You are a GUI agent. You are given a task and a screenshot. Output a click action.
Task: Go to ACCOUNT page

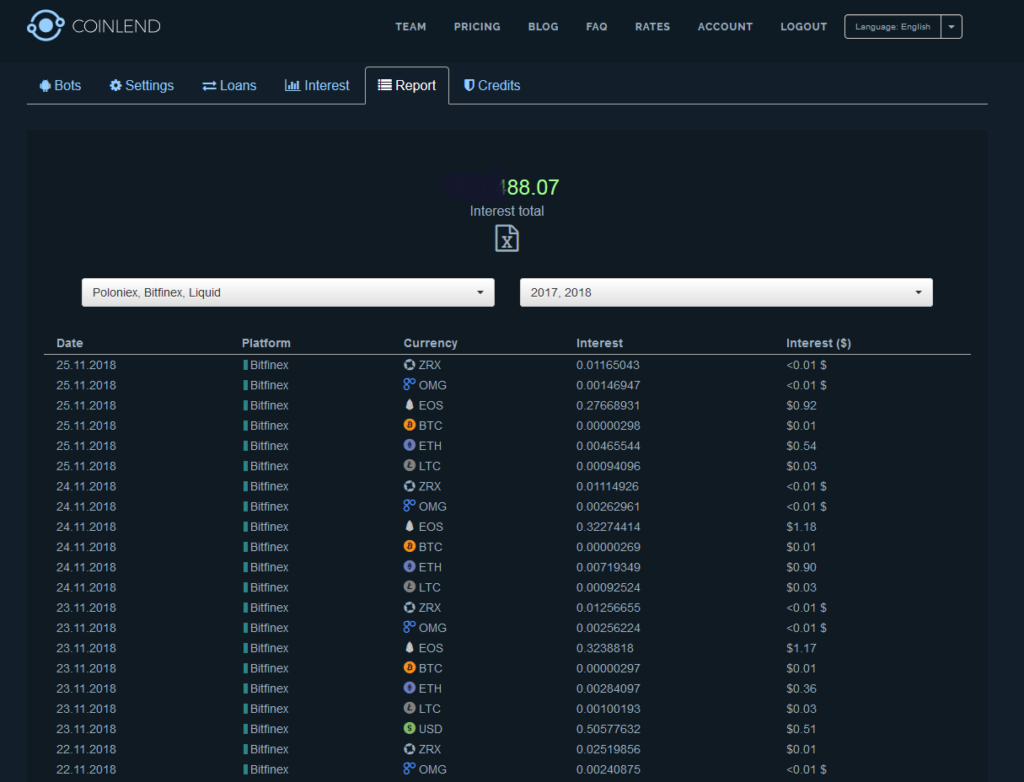point(725,27)
